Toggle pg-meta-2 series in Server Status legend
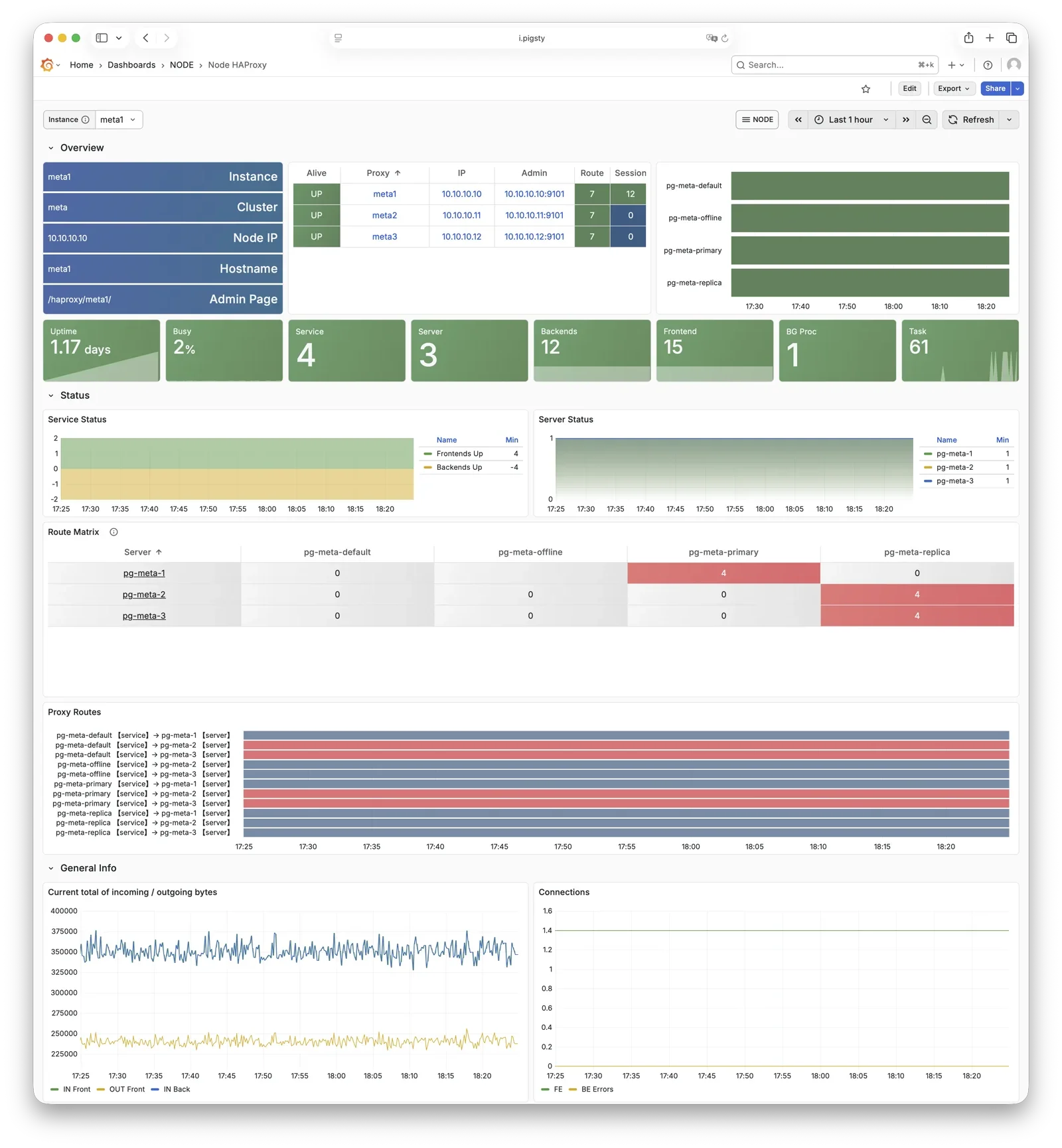This screenshot has height=1148, width=1062. (956, 466)
